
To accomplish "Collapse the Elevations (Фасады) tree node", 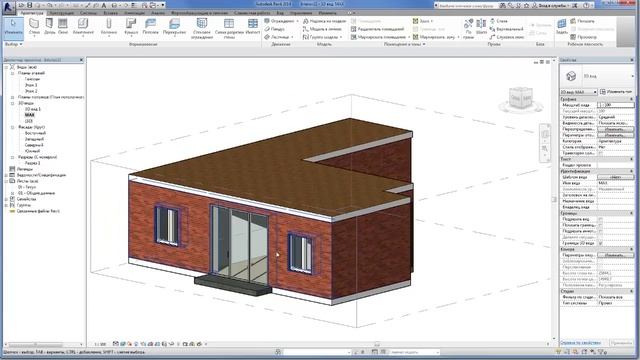I will pos(12,127).
